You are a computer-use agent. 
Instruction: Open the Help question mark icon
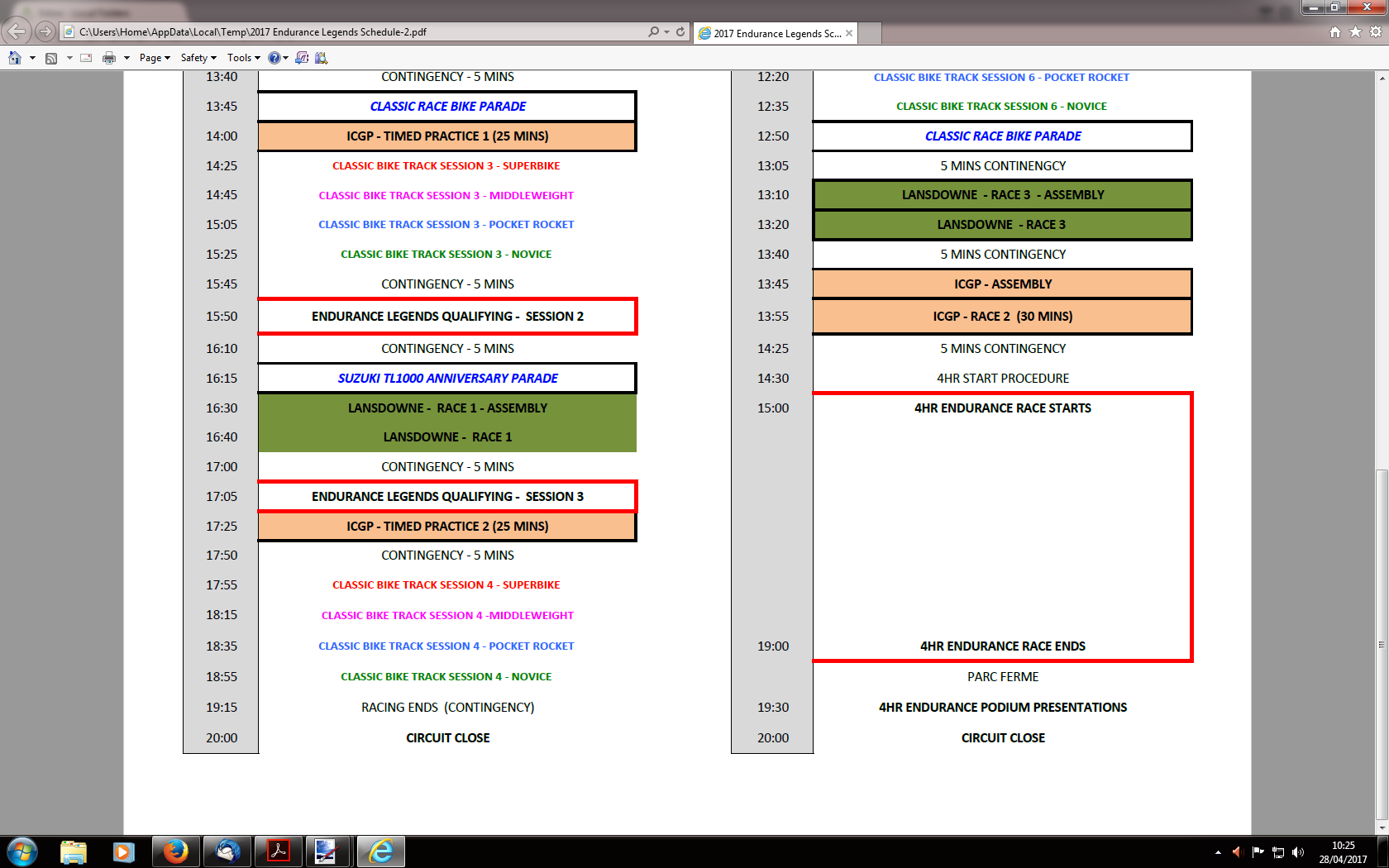pos(274,58)
